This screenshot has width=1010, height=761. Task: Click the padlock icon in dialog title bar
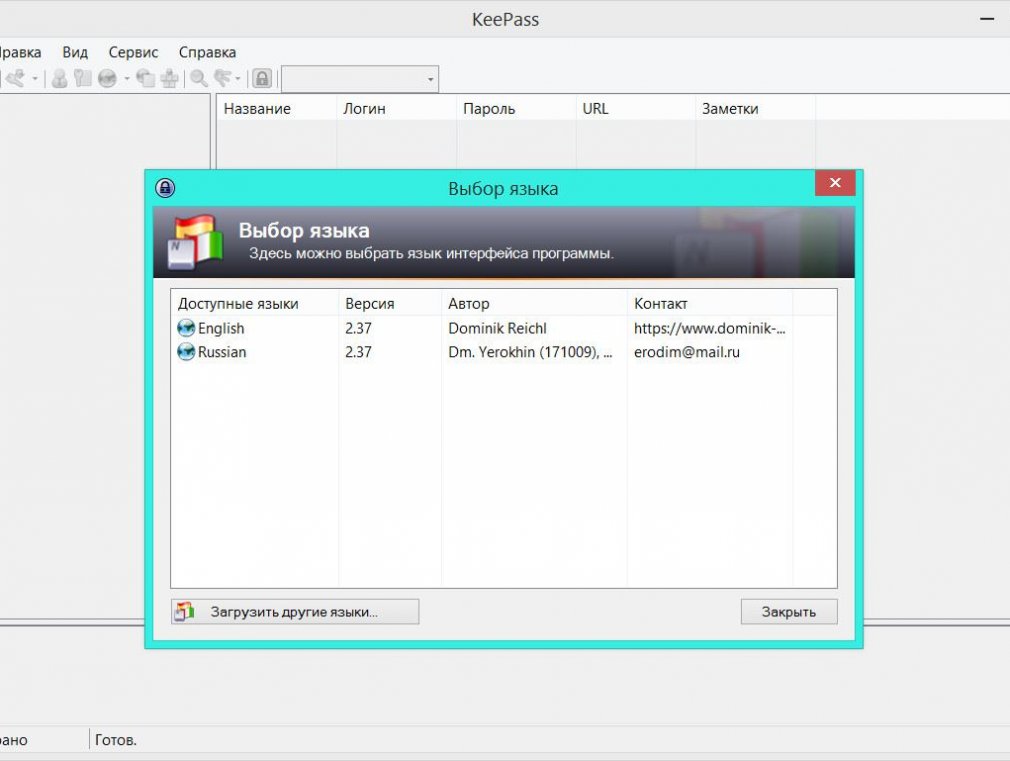coord(165,188)
